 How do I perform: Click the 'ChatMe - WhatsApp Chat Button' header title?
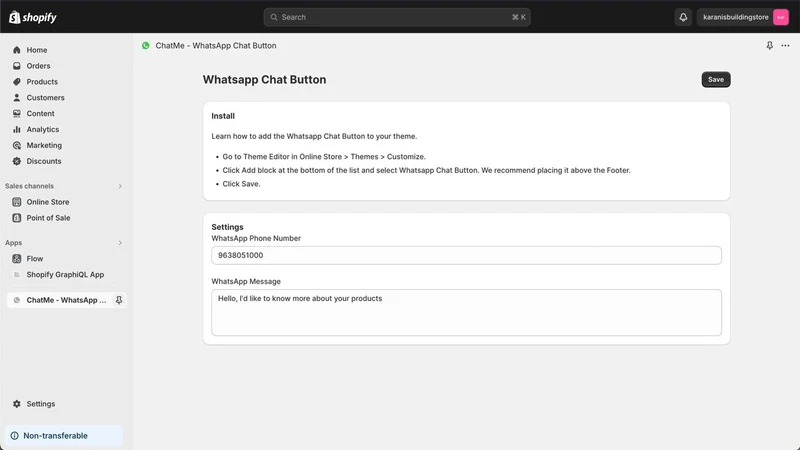[x=216, y=45]
